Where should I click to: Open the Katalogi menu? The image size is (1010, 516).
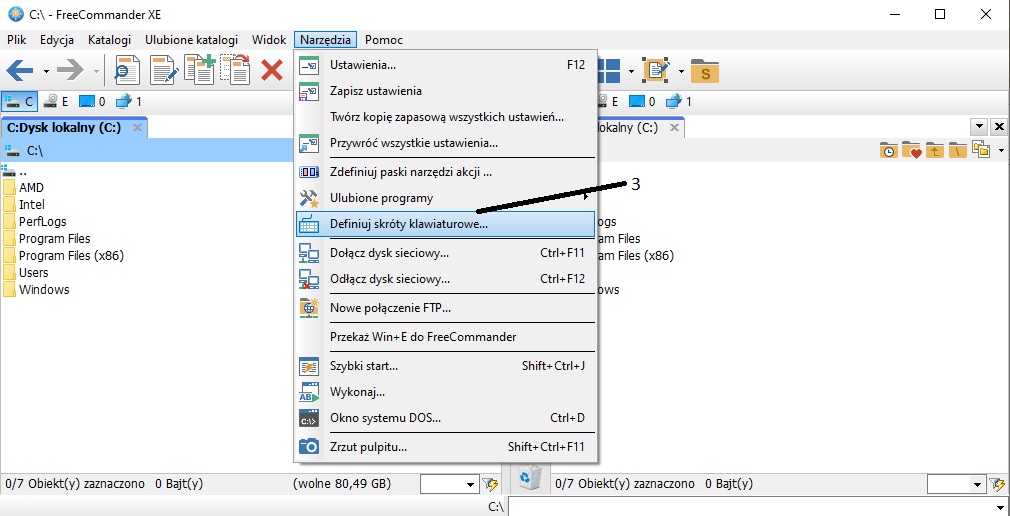pos(110,40)
